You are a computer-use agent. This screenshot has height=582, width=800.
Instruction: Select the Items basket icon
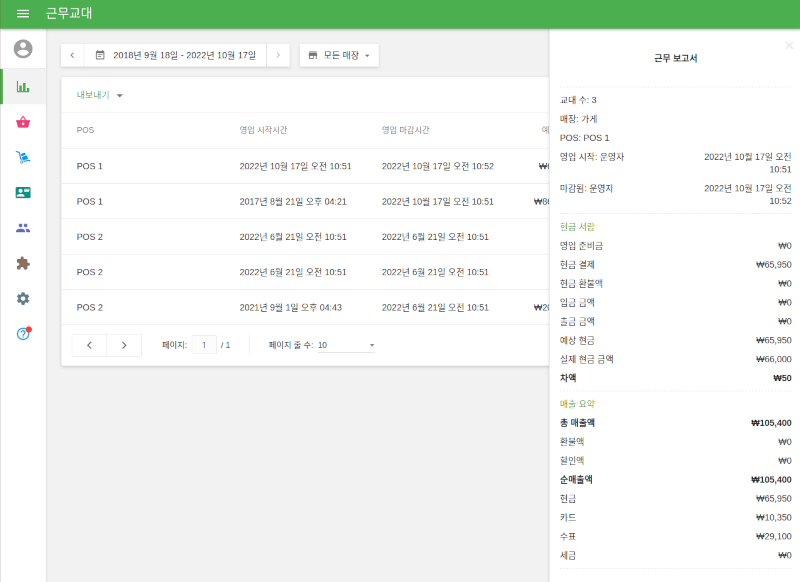coord(22,122)
